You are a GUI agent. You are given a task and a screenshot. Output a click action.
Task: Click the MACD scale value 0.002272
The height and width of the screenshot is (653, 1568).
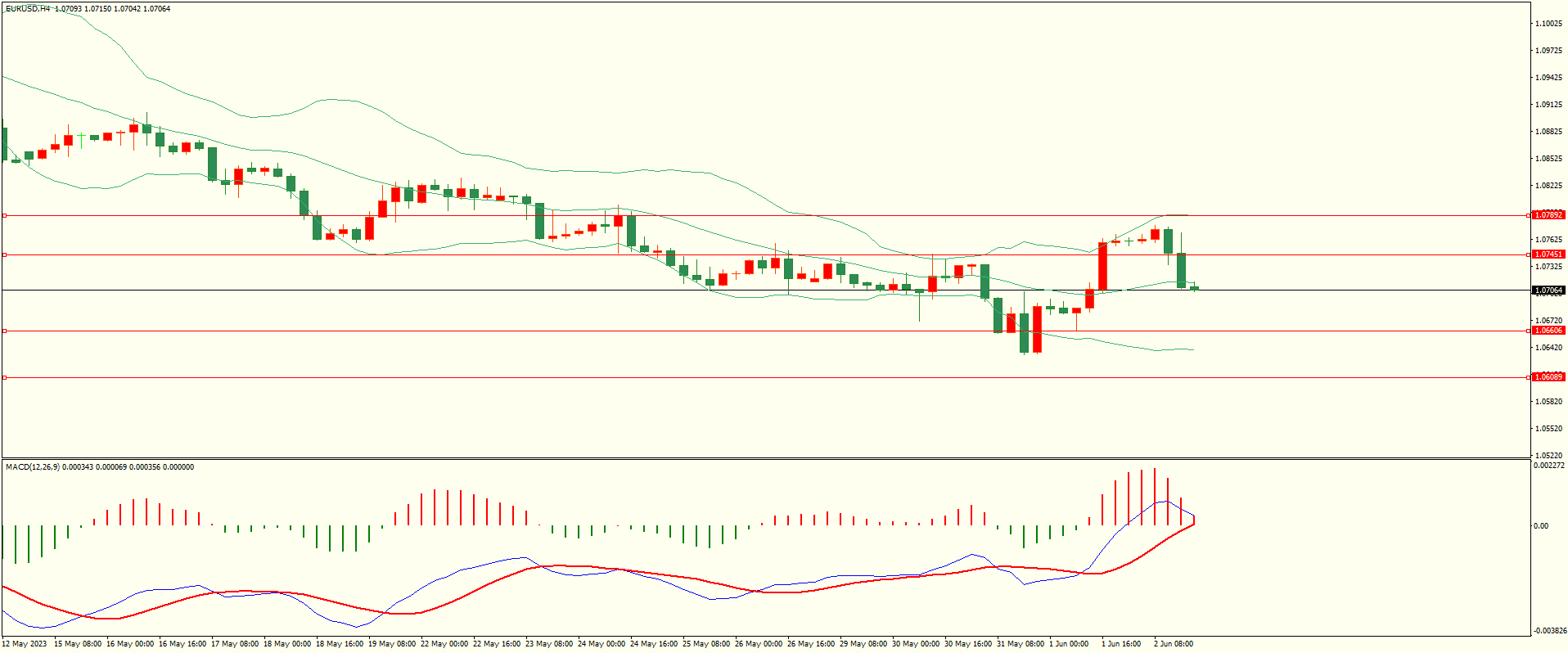(x=1549, y=466)
